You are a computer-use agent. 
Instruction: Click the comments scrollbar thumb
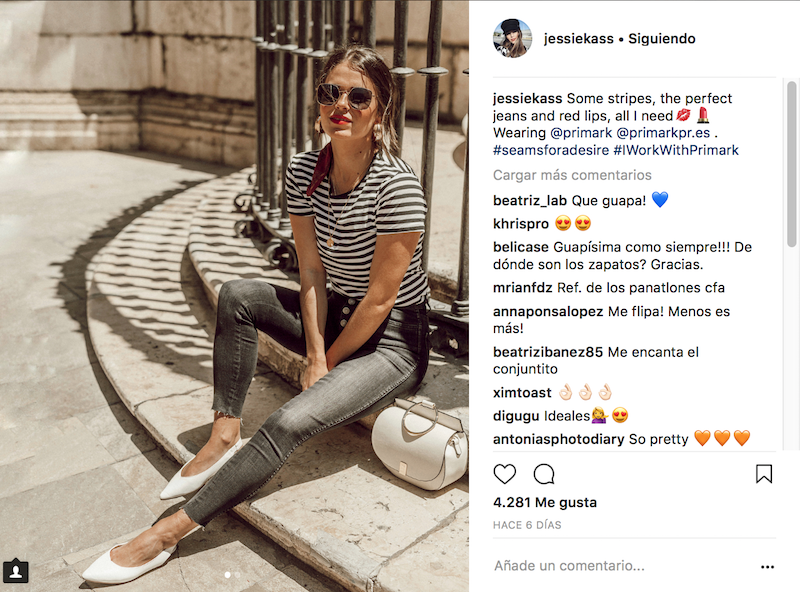(791, 163)
